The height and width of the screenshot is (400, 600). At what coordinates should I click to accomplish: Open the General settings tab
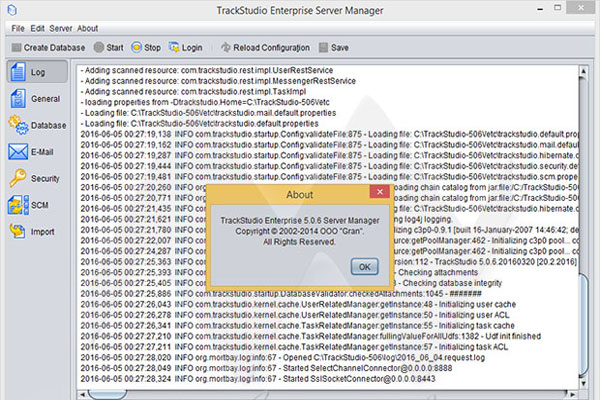click(29, 98)
